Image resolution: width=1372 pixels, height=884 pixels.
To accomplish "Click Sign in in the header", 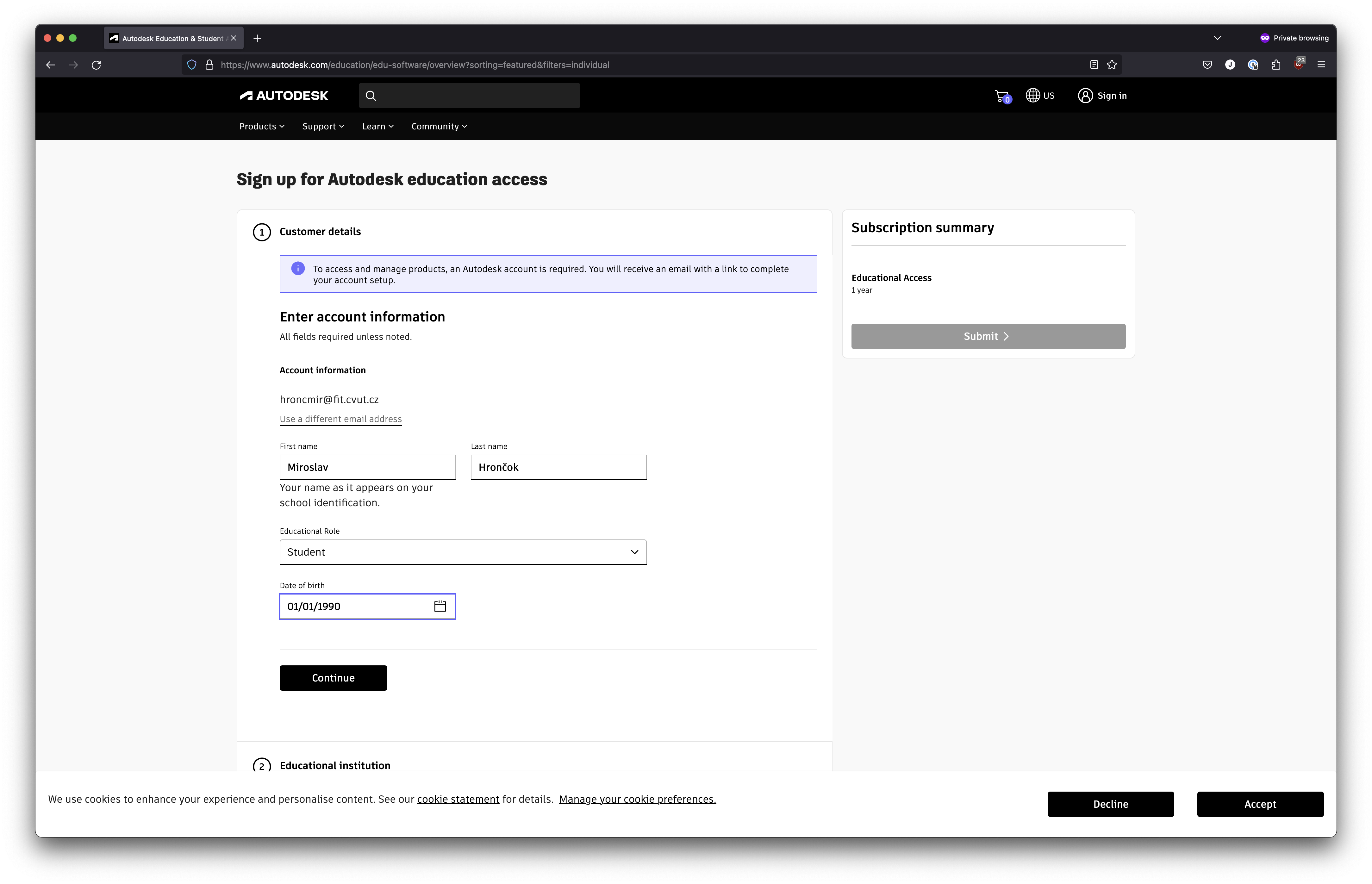I will pos(1102,95).
